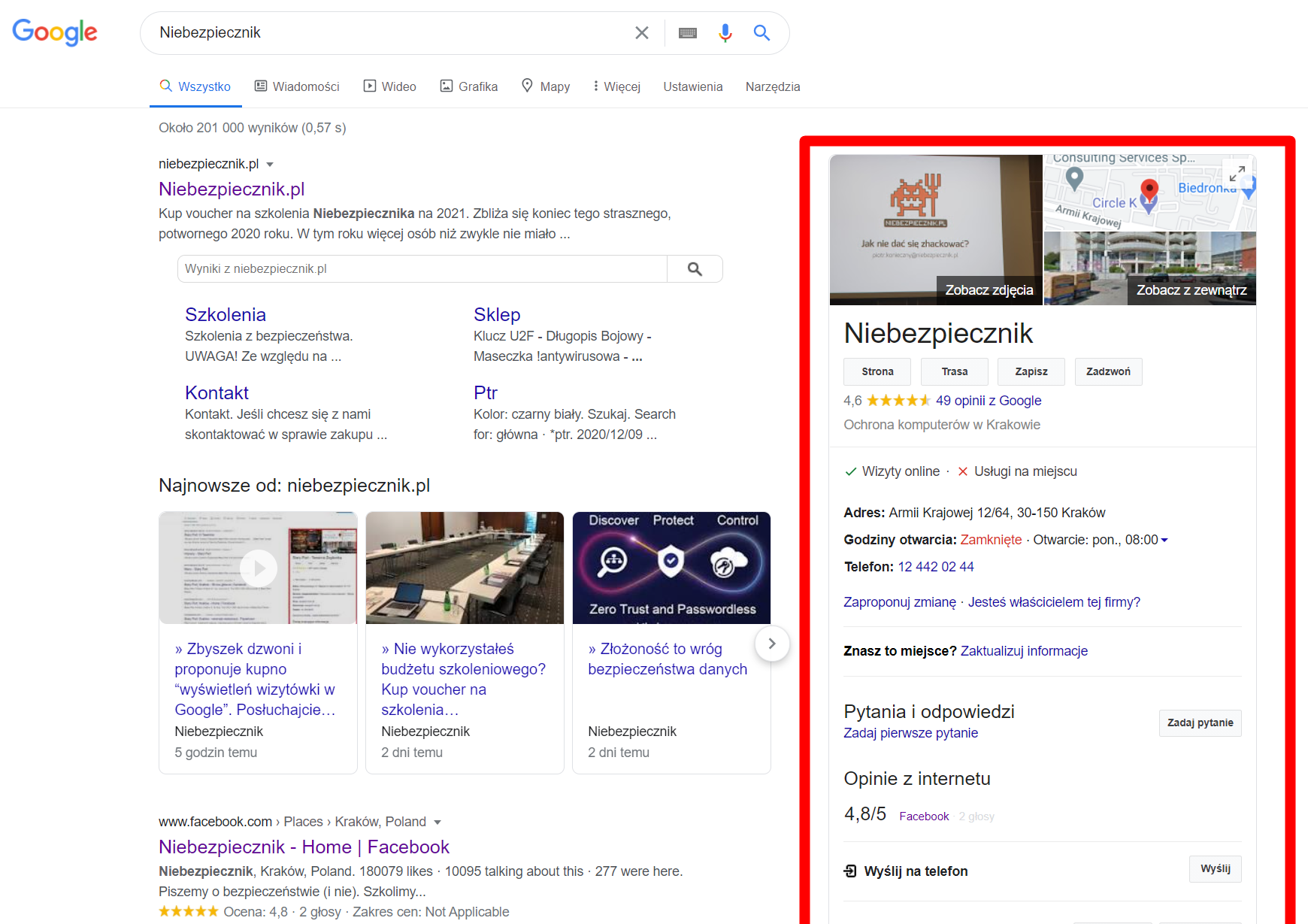The height and width of the screenshot is (924, 1308).
Task: Open the Złożoność to wróg article link
Action: pos(668,659)
